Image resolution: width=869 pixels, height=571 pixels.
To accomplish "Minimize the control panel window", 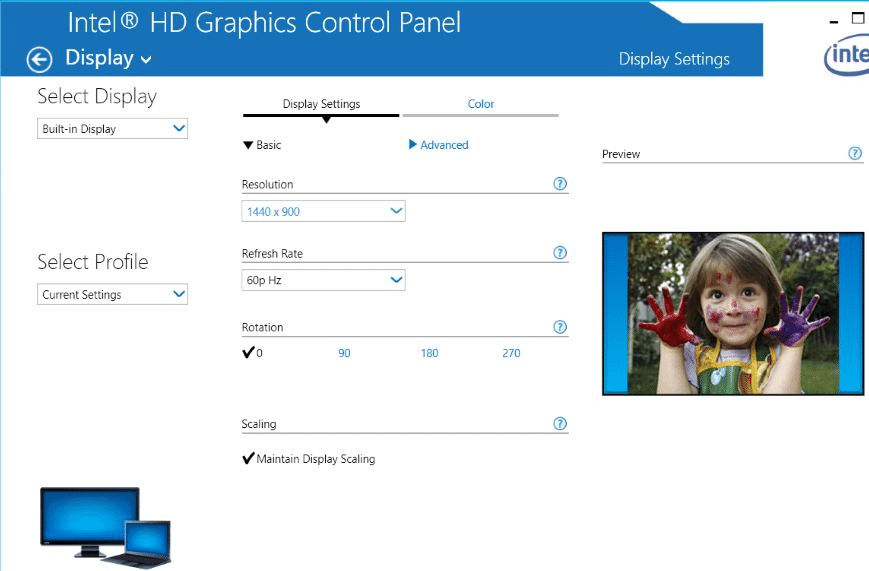I will pyautogui.click(x=834, y=22).
